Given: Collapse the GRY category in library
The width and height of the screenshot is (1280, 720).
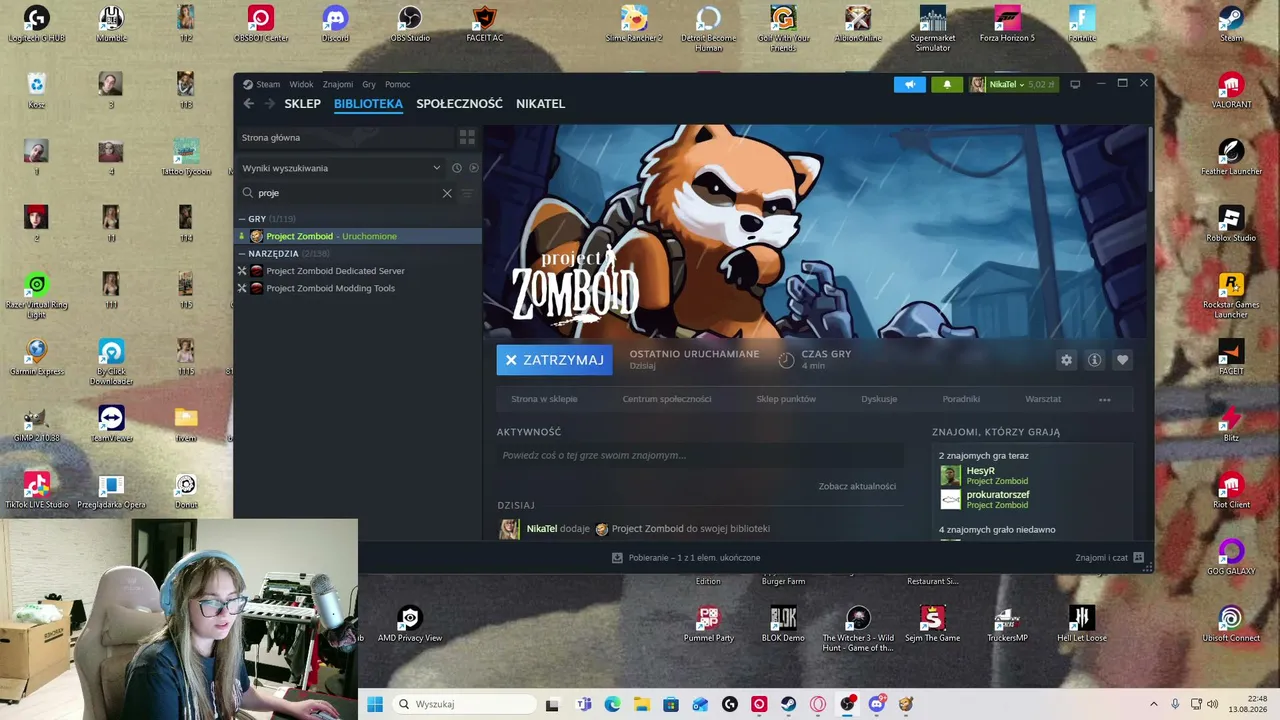Looking at the screenshot, I should [242, 219].
